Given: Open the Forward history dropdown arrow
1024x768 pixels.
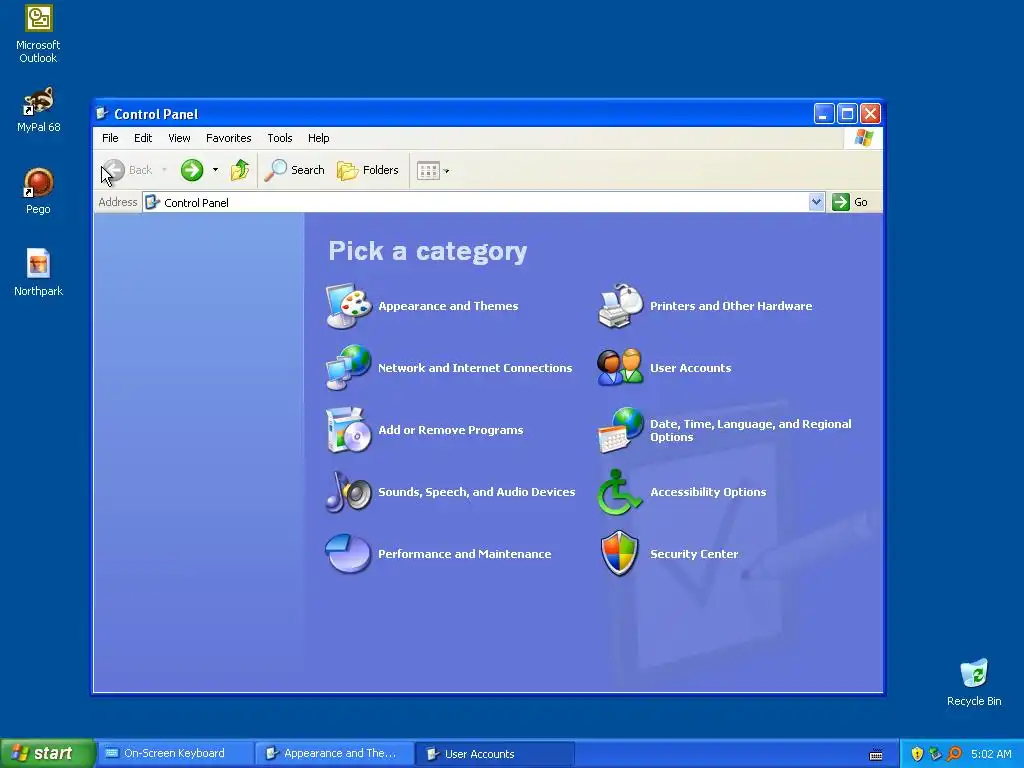Looking at the screenshot, I should [216, 170].
